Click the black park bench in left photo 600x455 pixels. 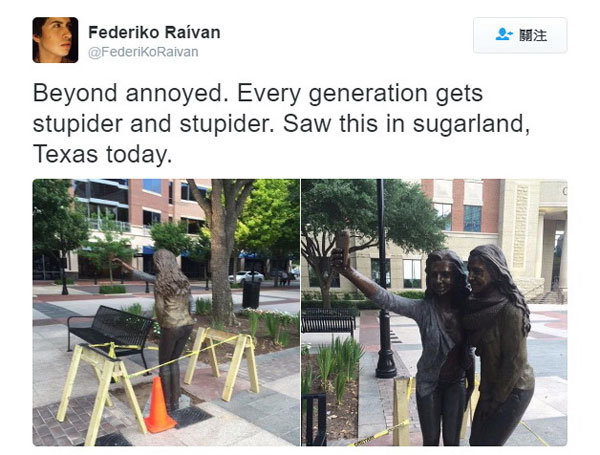click(x=111, y=334)
